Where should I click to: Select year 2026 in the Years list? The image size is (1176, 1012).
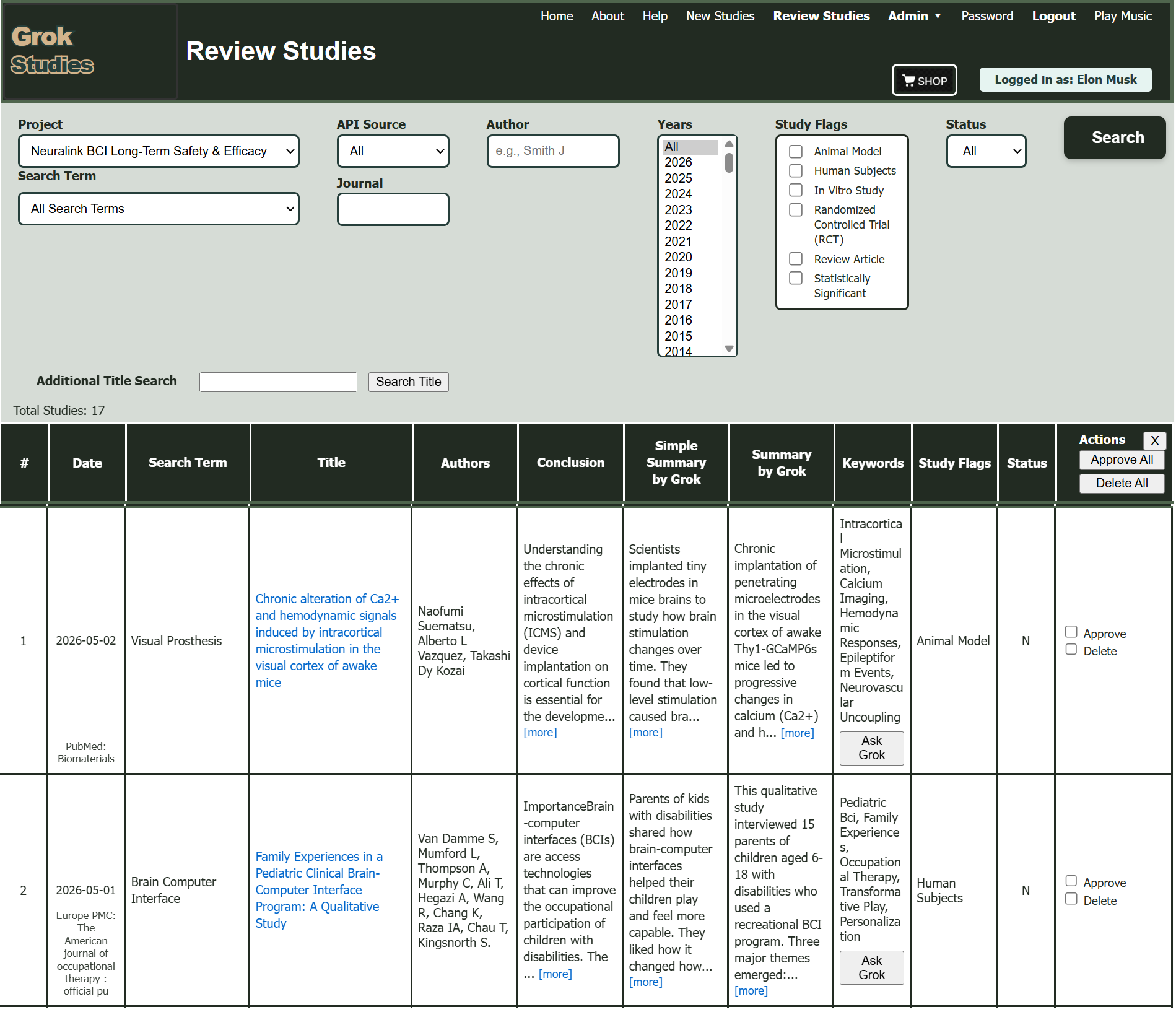690,162
